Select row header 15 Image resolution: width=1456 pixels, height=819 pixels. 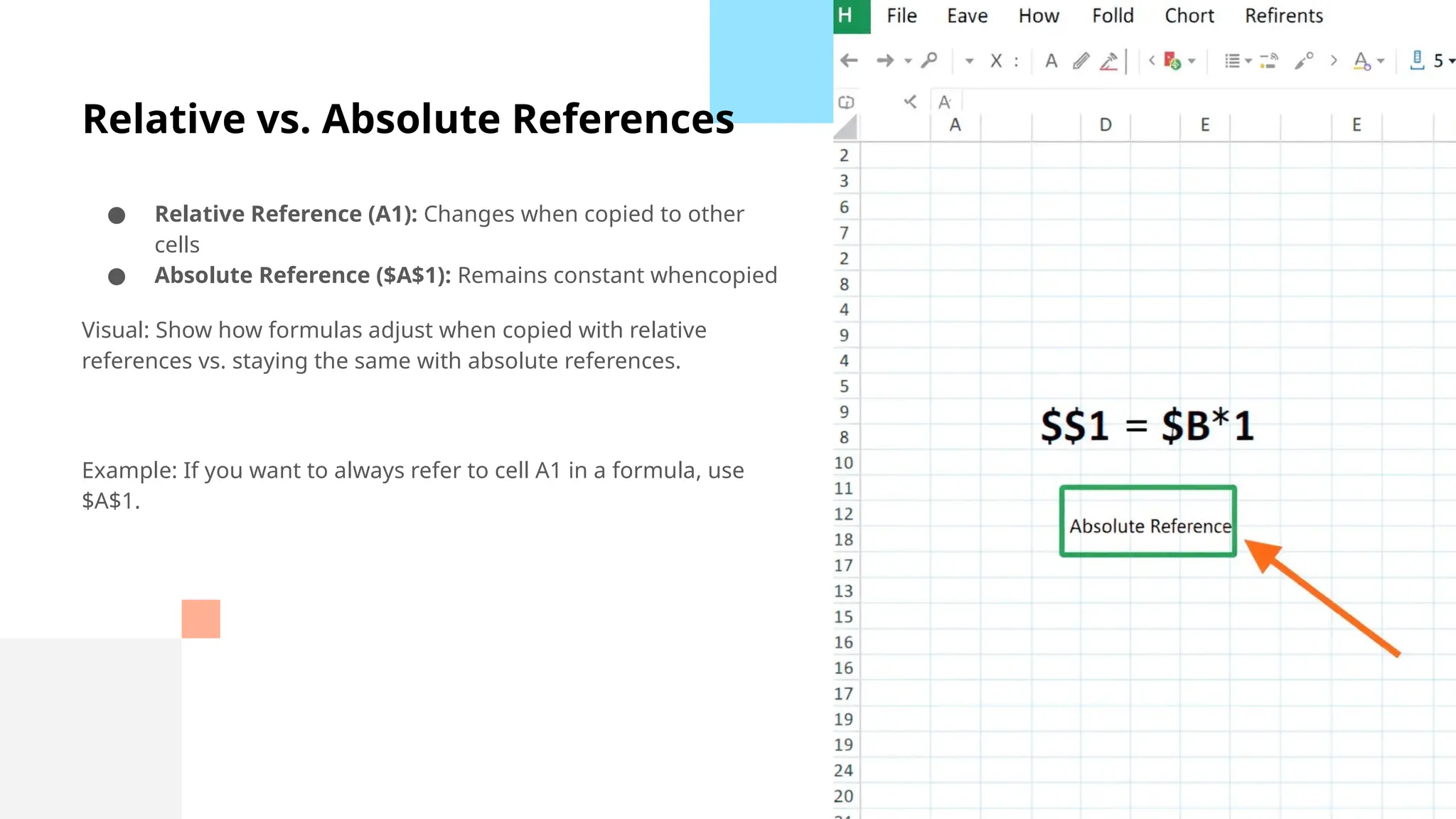click(x=845, y=616)
